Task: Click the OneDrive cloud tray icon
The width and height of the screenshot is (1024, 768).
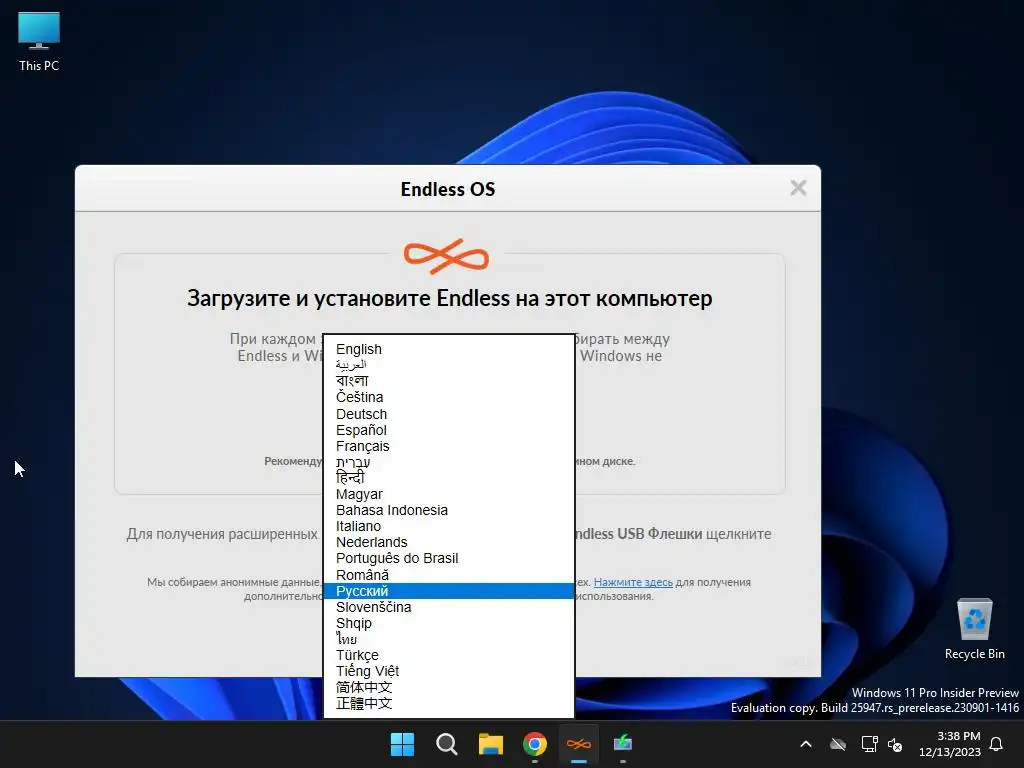Action: [x=838, y=744]
